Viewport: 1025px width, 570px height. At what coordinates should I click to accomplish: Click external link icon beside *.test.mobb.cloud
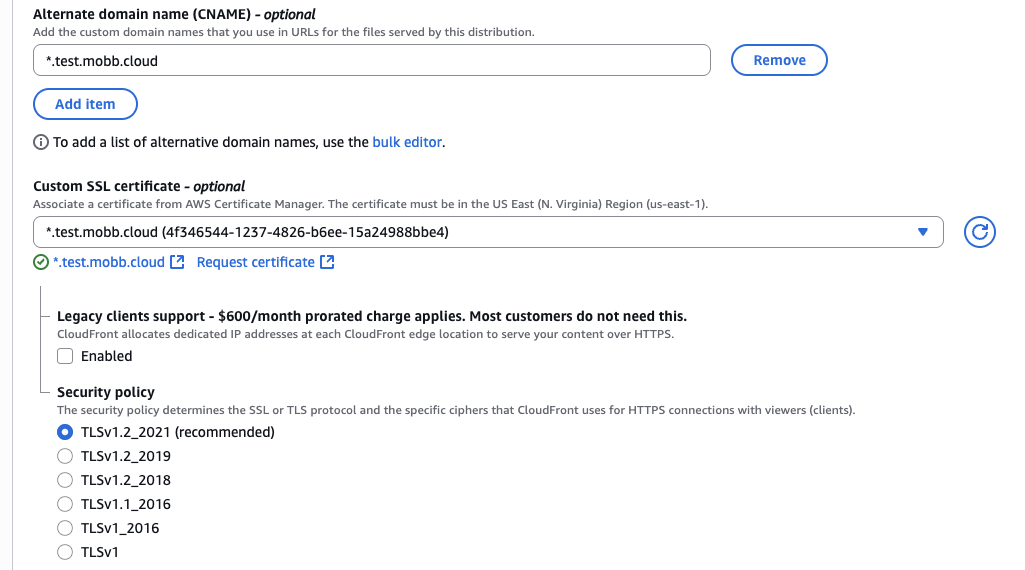[177, 262]
